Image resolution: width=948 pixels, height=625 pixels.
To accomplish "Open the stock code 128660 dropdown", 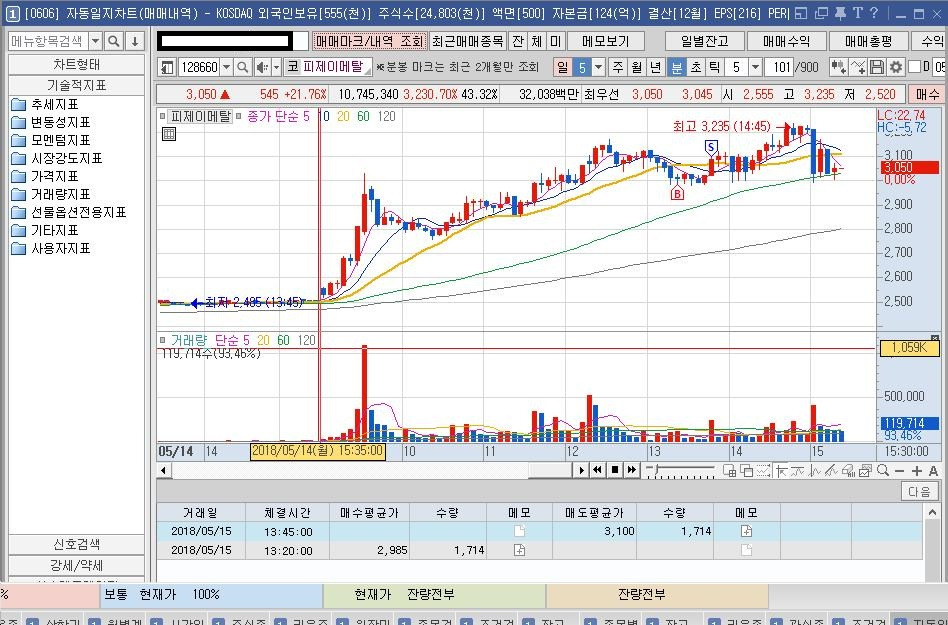I will click(x=226, y=67).
